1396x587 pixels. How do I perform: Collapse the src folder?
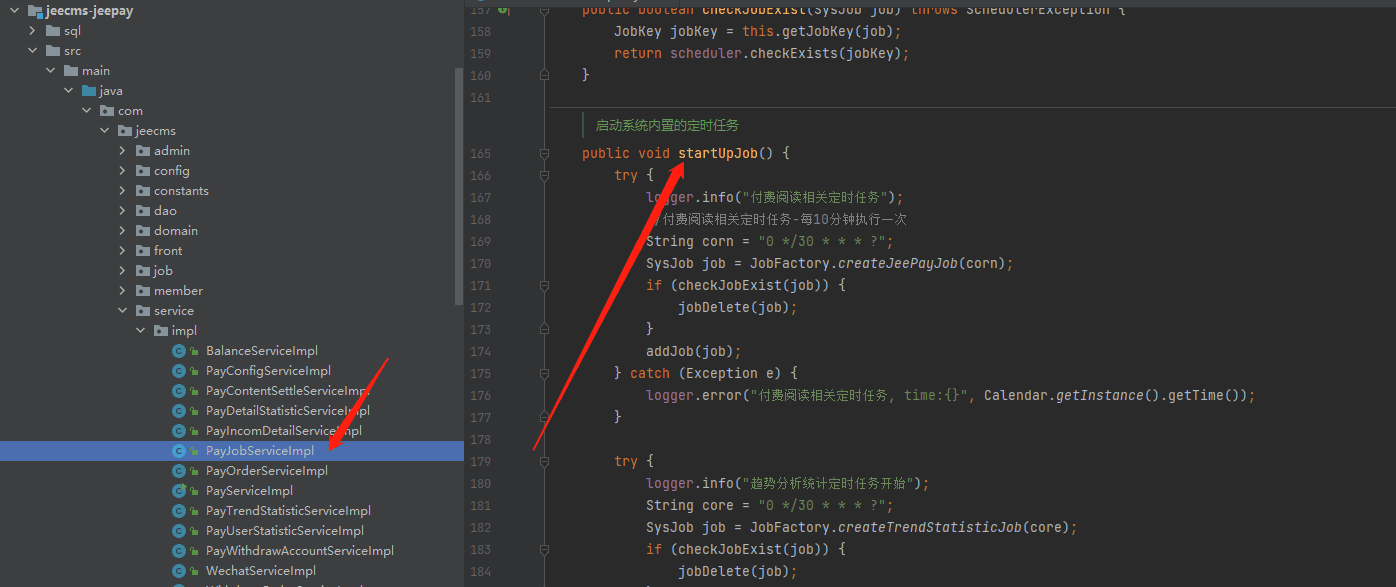click(32, 51)
